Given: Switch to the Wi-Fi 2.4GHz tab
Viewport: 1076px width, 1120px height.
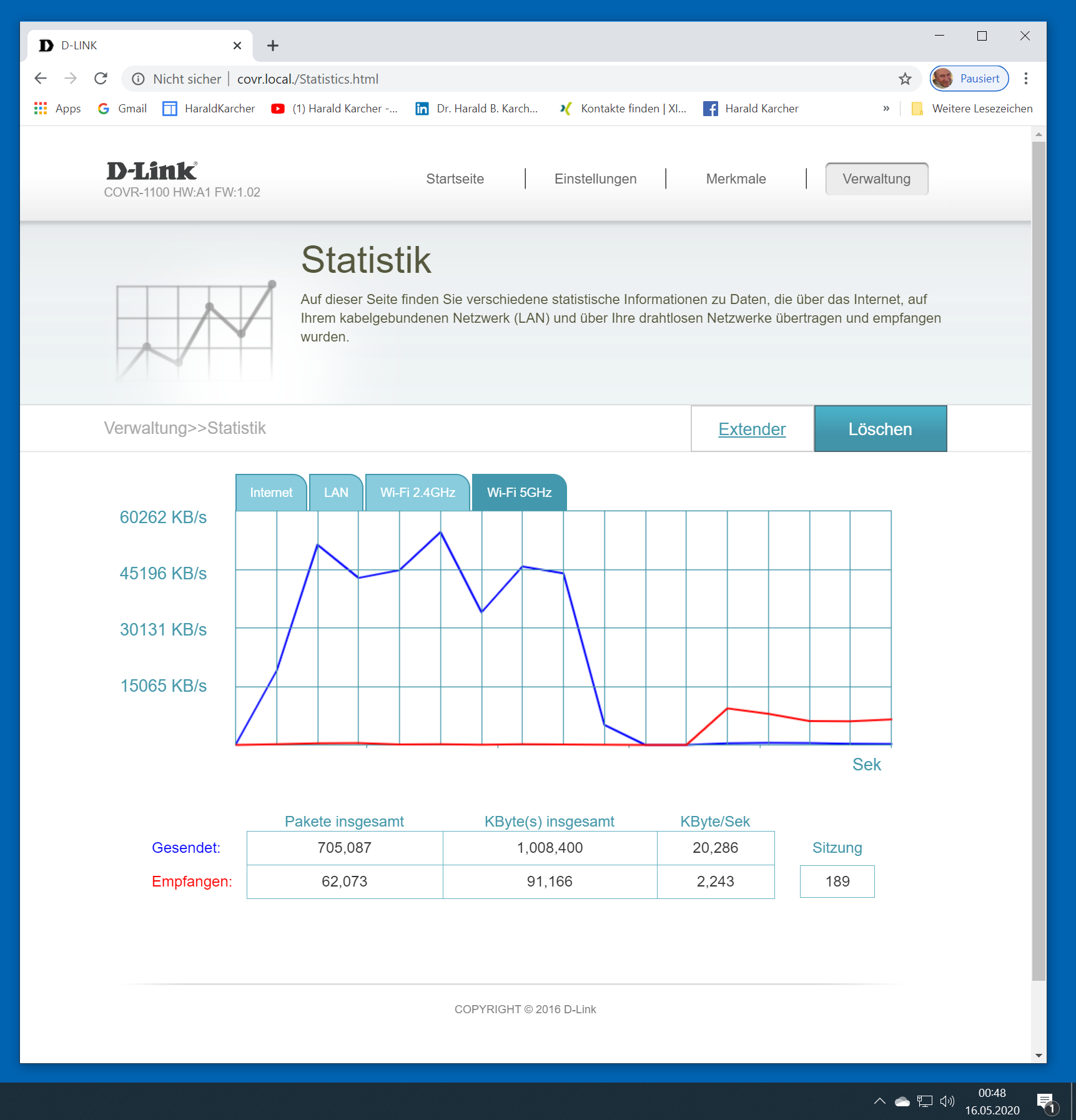Looking at the screenshot, I should coord(417,493).
